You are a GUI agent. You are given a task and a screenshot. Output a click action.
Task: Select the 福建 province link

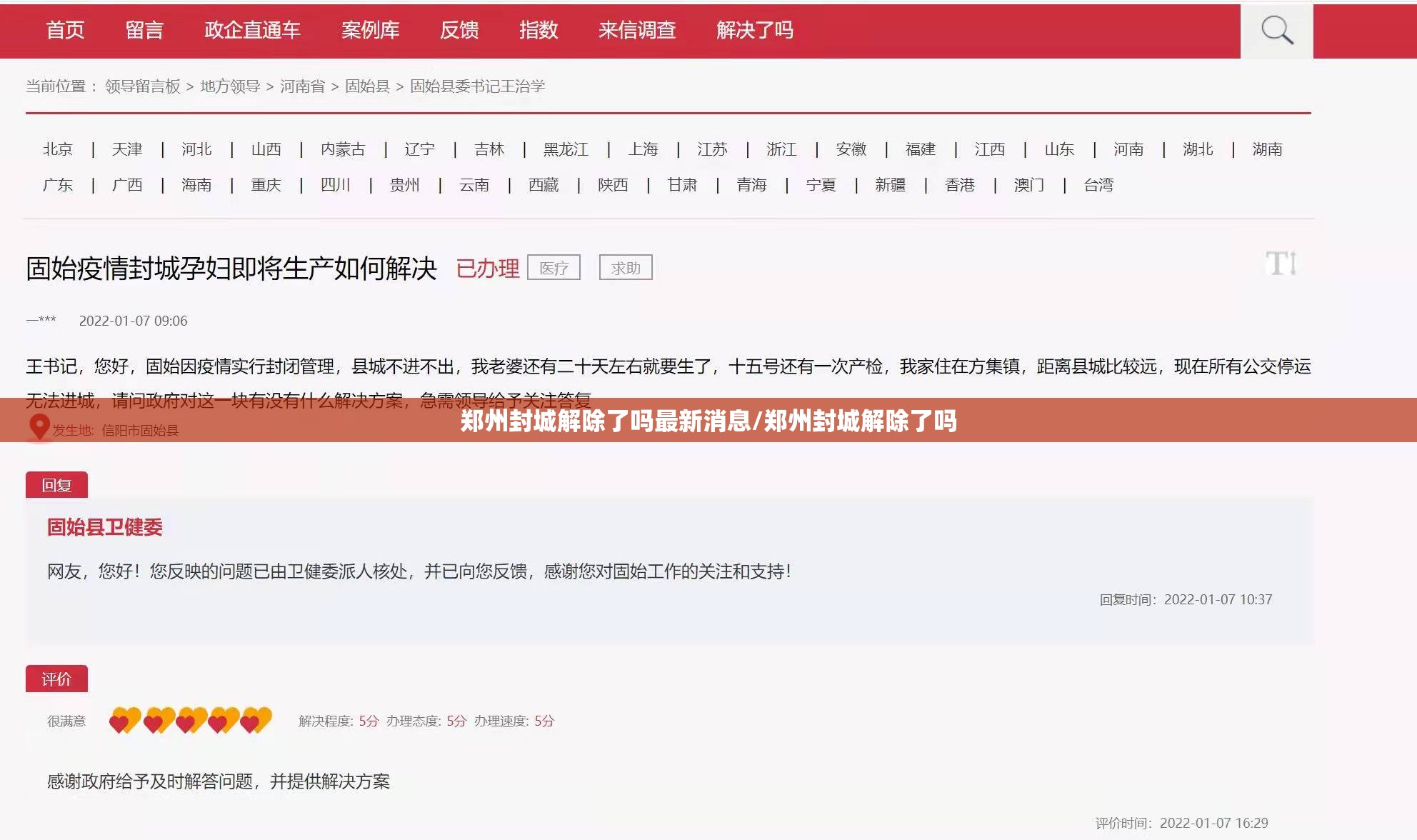point(921,149)
